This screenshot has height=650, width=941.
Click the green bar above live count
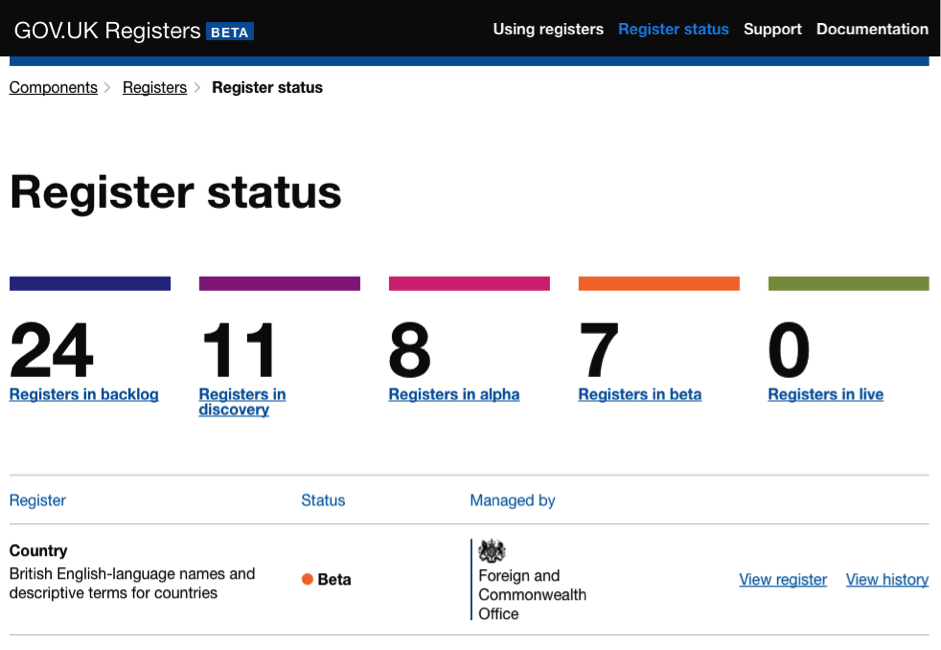coord(848,282)
